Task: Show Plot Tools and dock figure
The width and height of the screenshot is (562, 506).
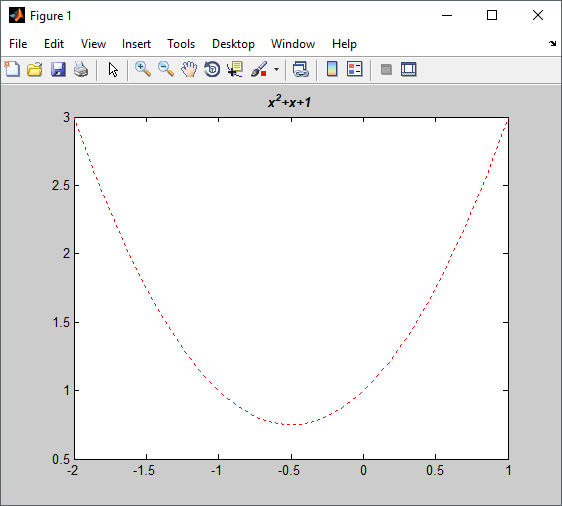Action: click(409, 69)
